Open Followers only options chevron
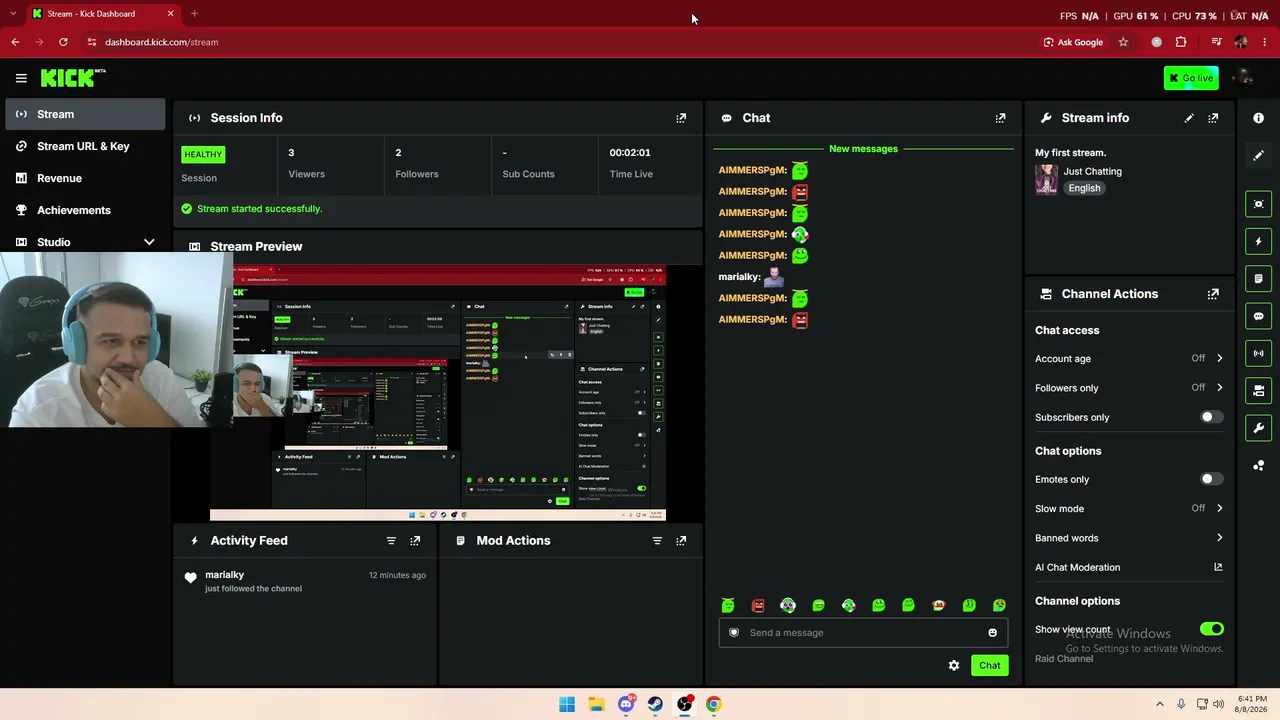This screenshot has width=1280, height=720. pyautogui.click(x=1219, y=388)
